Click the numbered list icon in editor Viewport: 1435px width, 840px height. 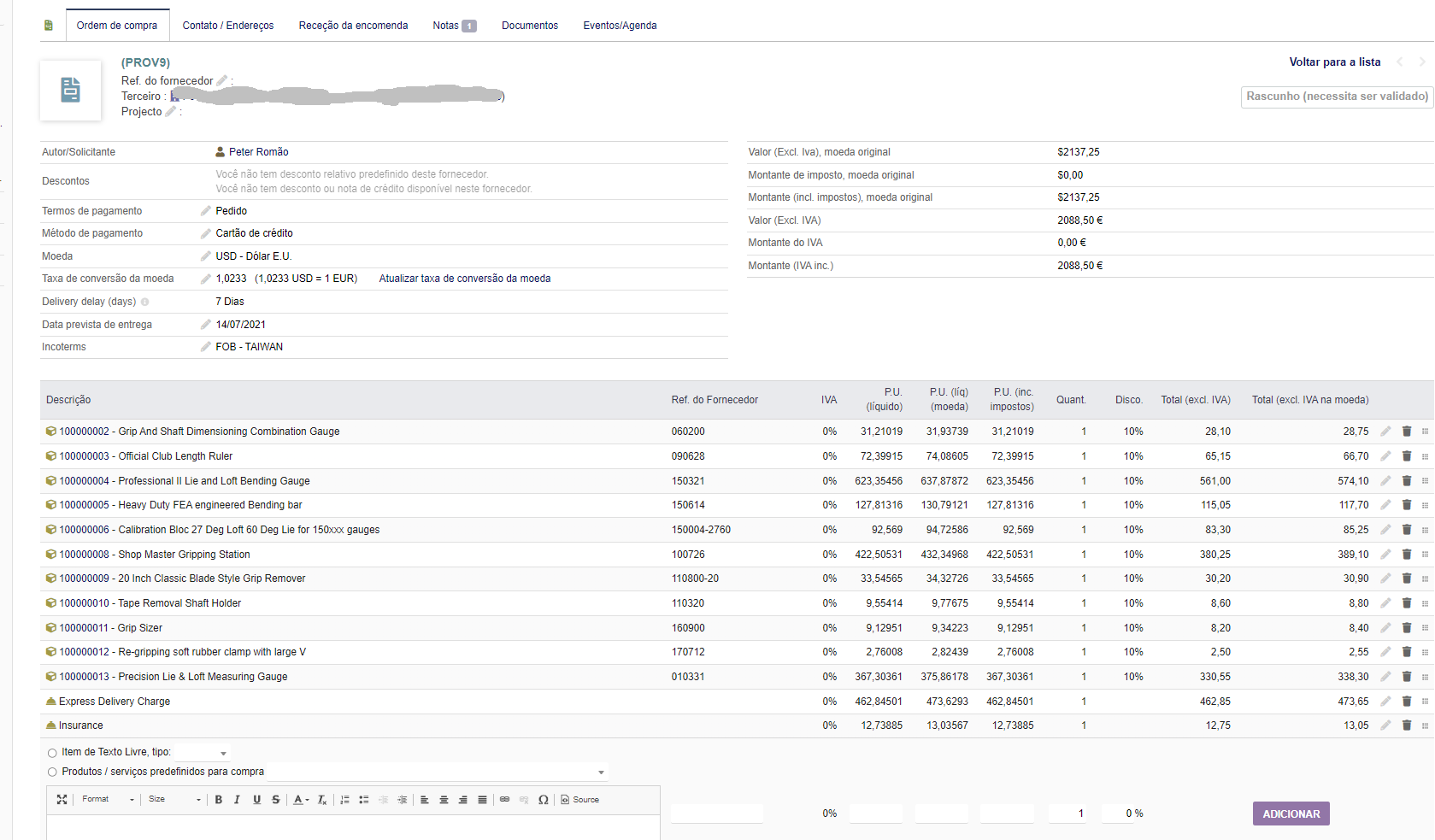344,800
